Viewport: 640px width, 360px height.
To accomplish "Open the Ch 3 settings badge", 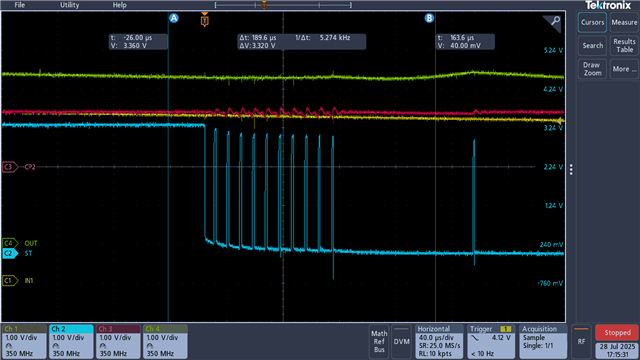I will coord(118,342).
